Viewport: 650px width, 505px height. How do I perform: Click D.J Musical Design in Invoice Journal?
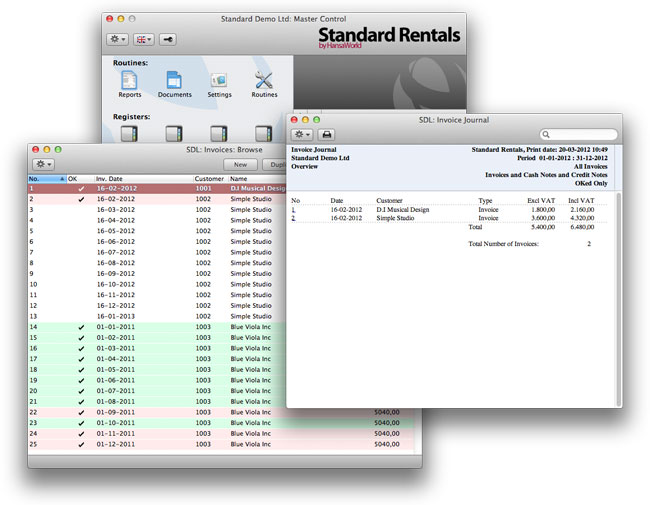tap(403, 210)
